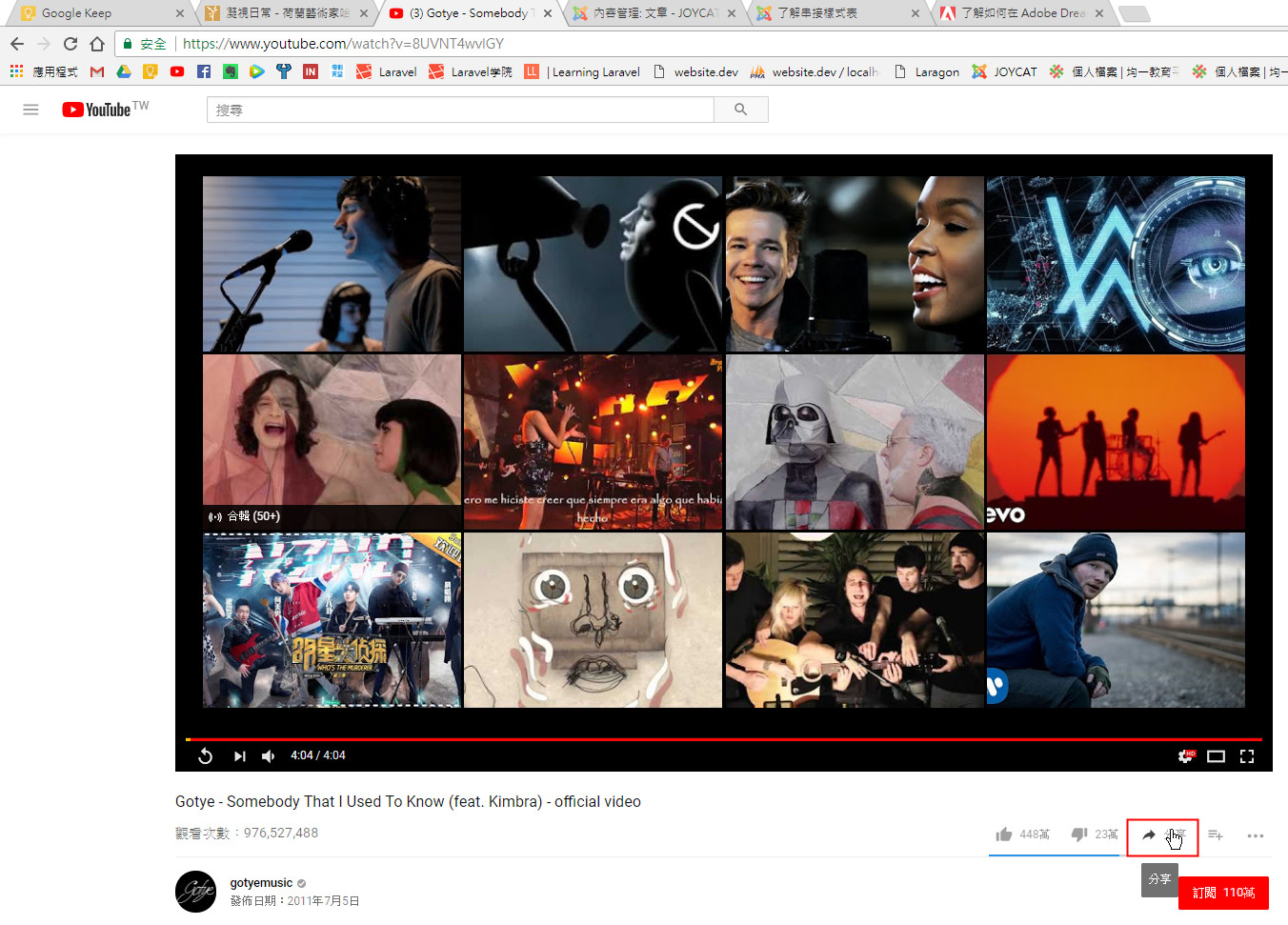The width and height of the screenshot is (1288, 925).
Task: Select the Gotye - Somebody YouTube tab
Action: [471, 13]
